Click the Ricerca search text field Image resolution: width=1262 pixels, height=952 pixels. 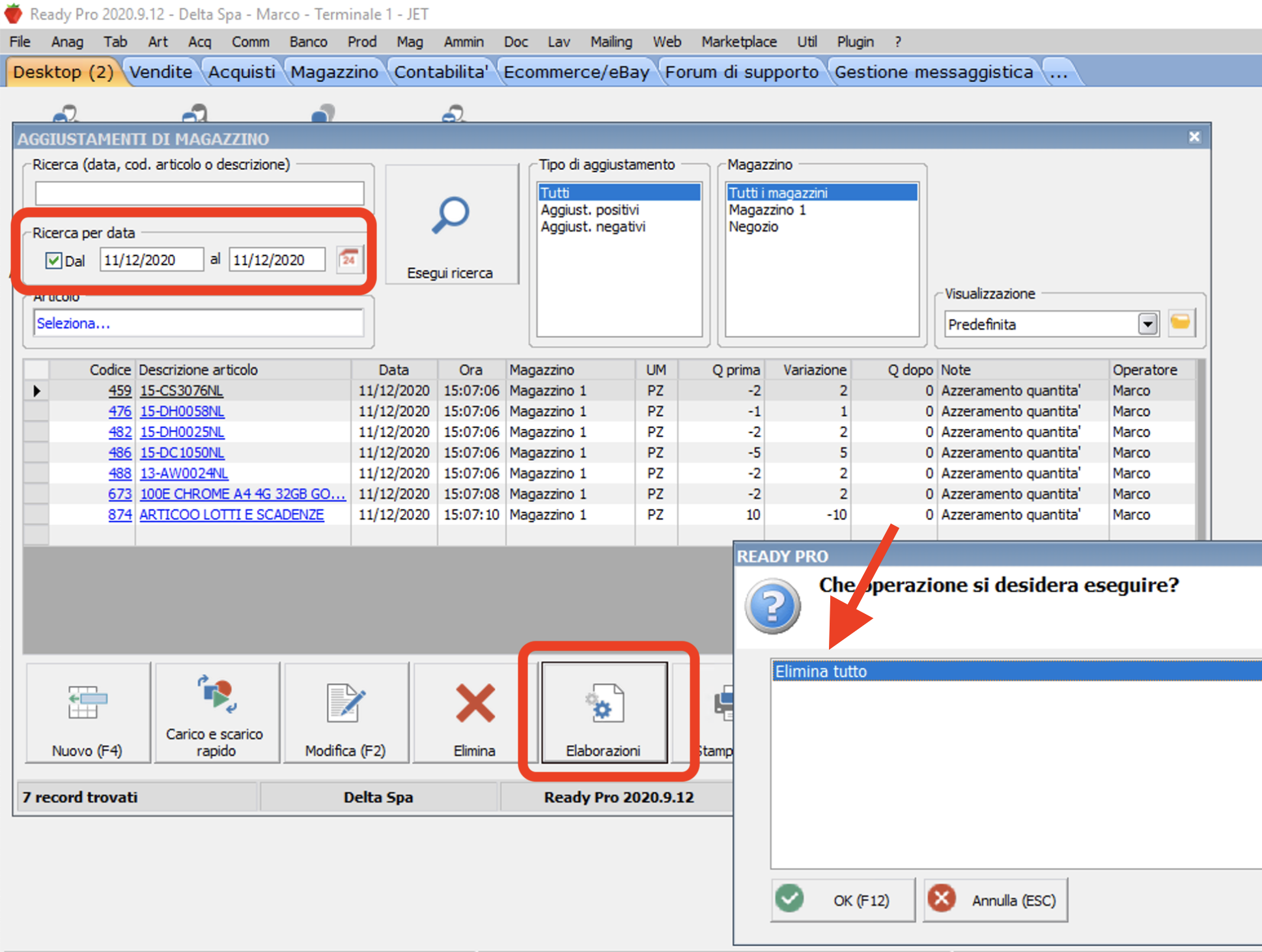tap(199, 193)
